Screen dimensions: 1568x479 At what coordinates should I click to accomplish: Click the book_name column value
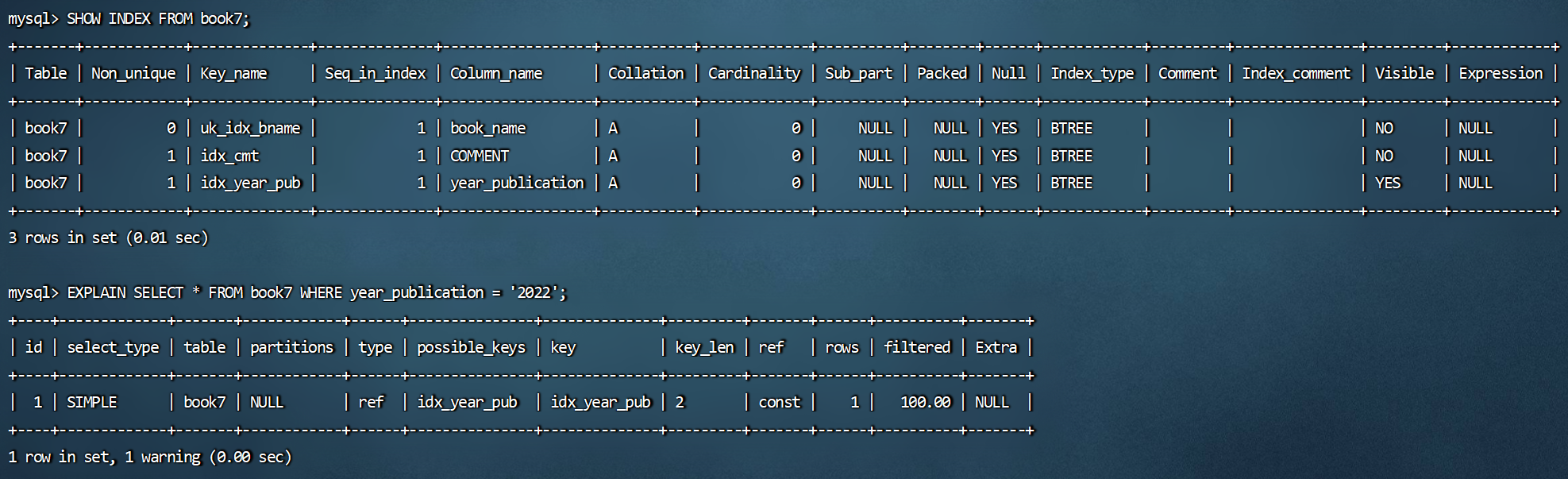(487, 128)
